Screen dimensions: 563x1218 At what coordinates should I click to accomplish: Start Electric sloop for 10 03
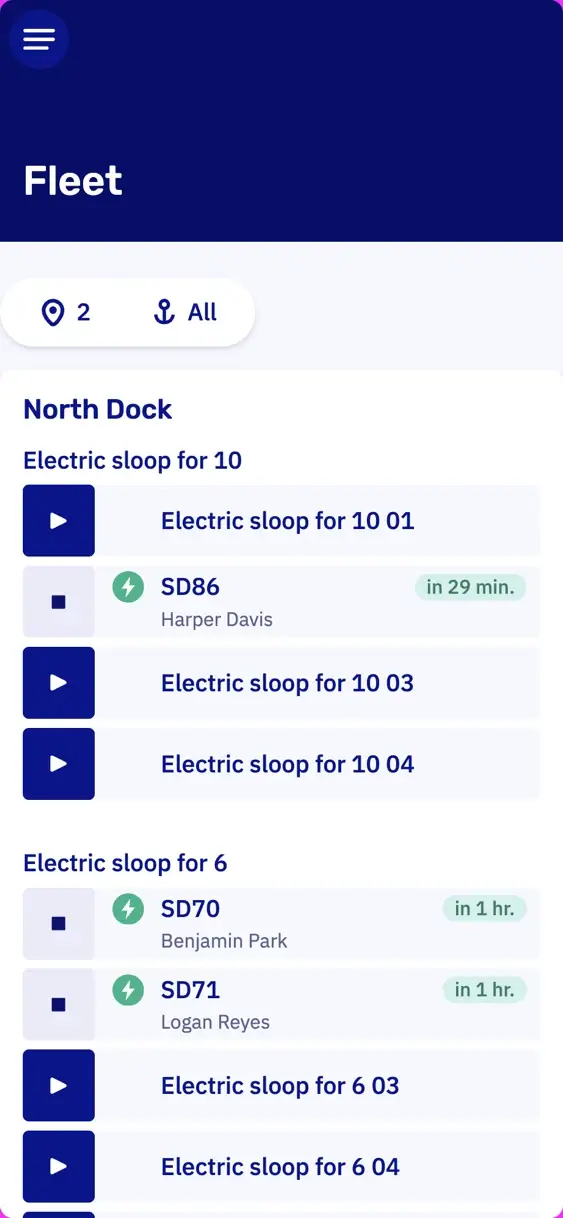pos(59,683)
